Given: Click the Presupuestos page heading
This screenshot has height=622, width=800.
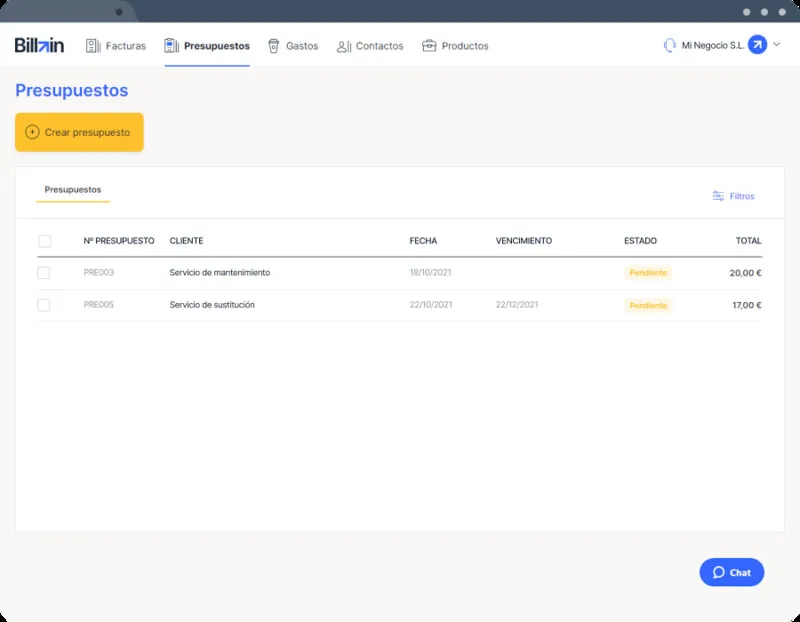Looking at the screenshot, I should click(x=71, y=90).
